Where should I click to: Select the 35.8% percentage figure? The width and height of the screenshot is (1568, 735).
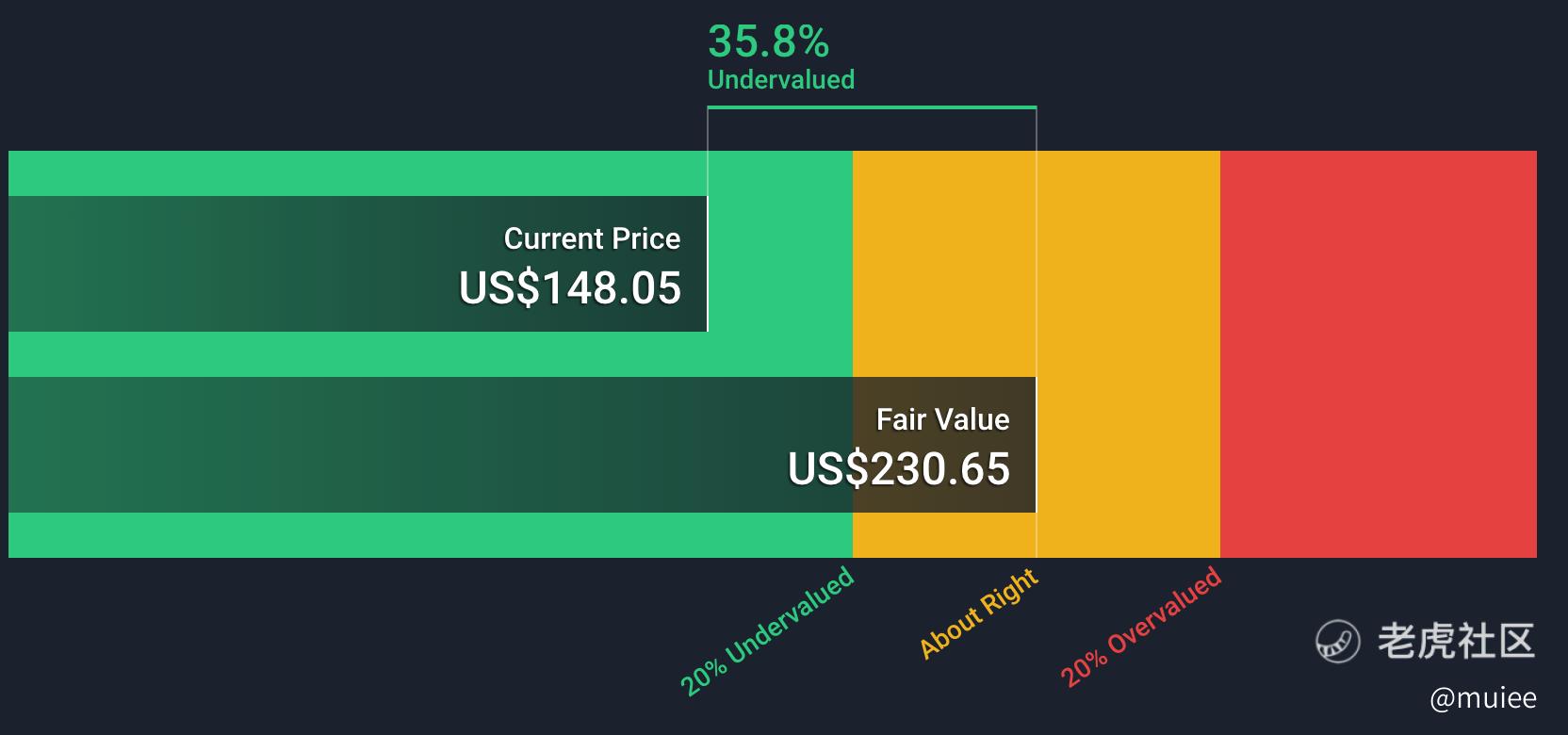coord(768,41)
